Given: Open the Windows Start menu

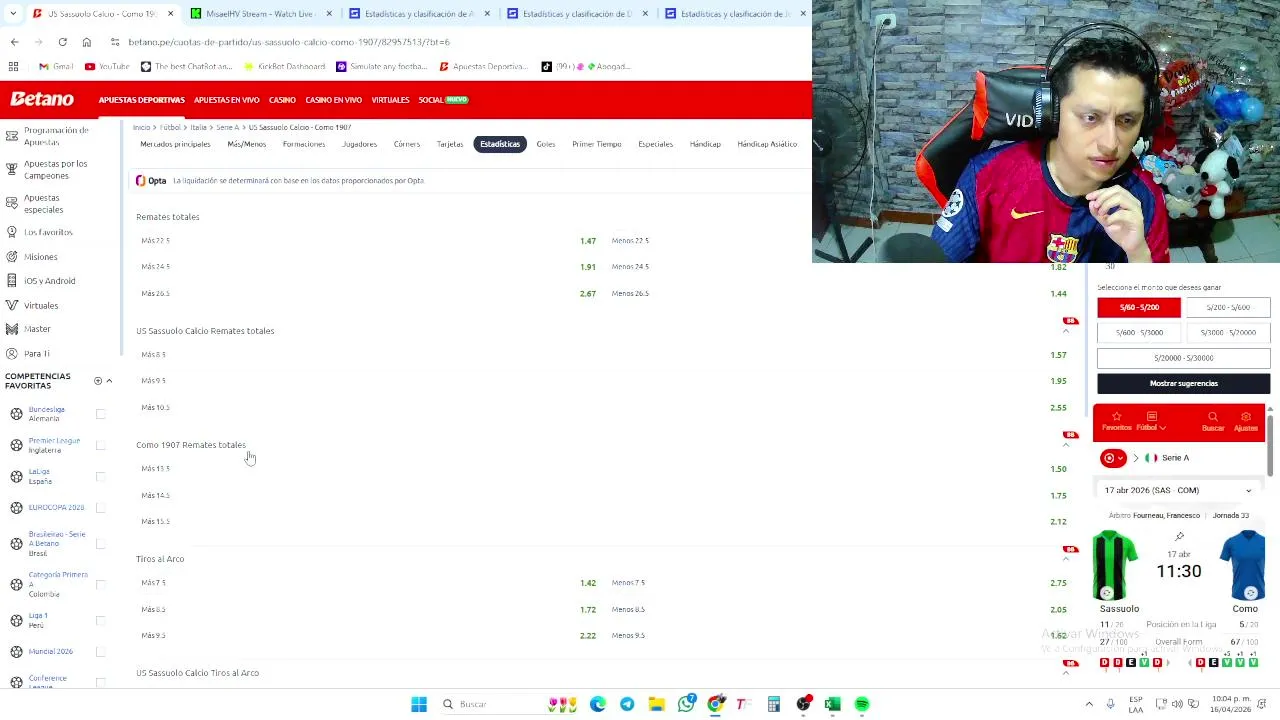Looking at the screenshot, I should 419,704.
